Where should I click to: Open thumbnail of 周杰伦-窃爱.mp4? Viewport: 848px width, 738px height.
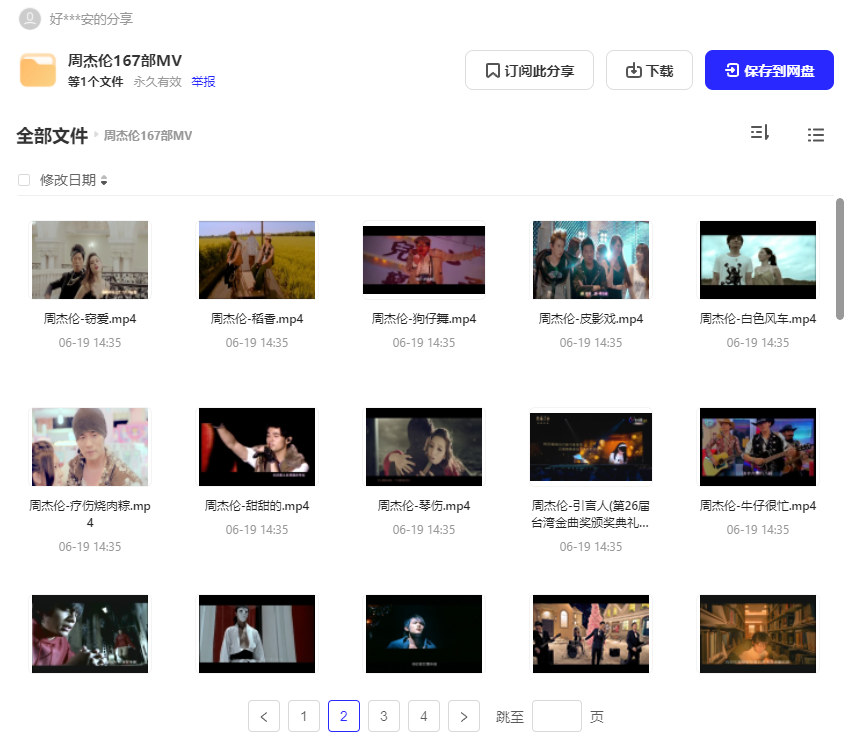[x=90, y=260]
